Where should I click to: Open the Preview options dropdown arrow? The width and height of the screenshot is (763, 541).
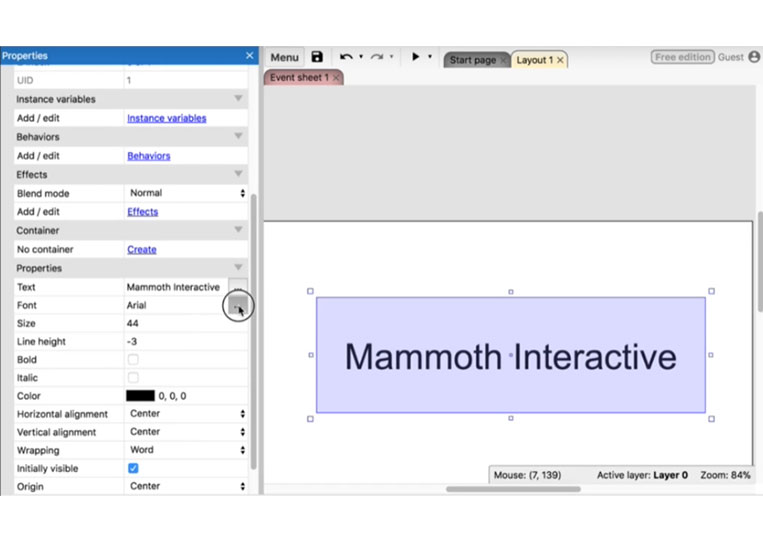coord(430,56)
